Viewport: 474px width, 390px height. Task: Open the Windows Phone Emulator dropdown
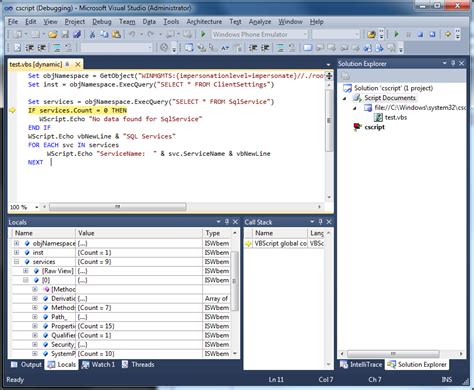tap(305, 34)
